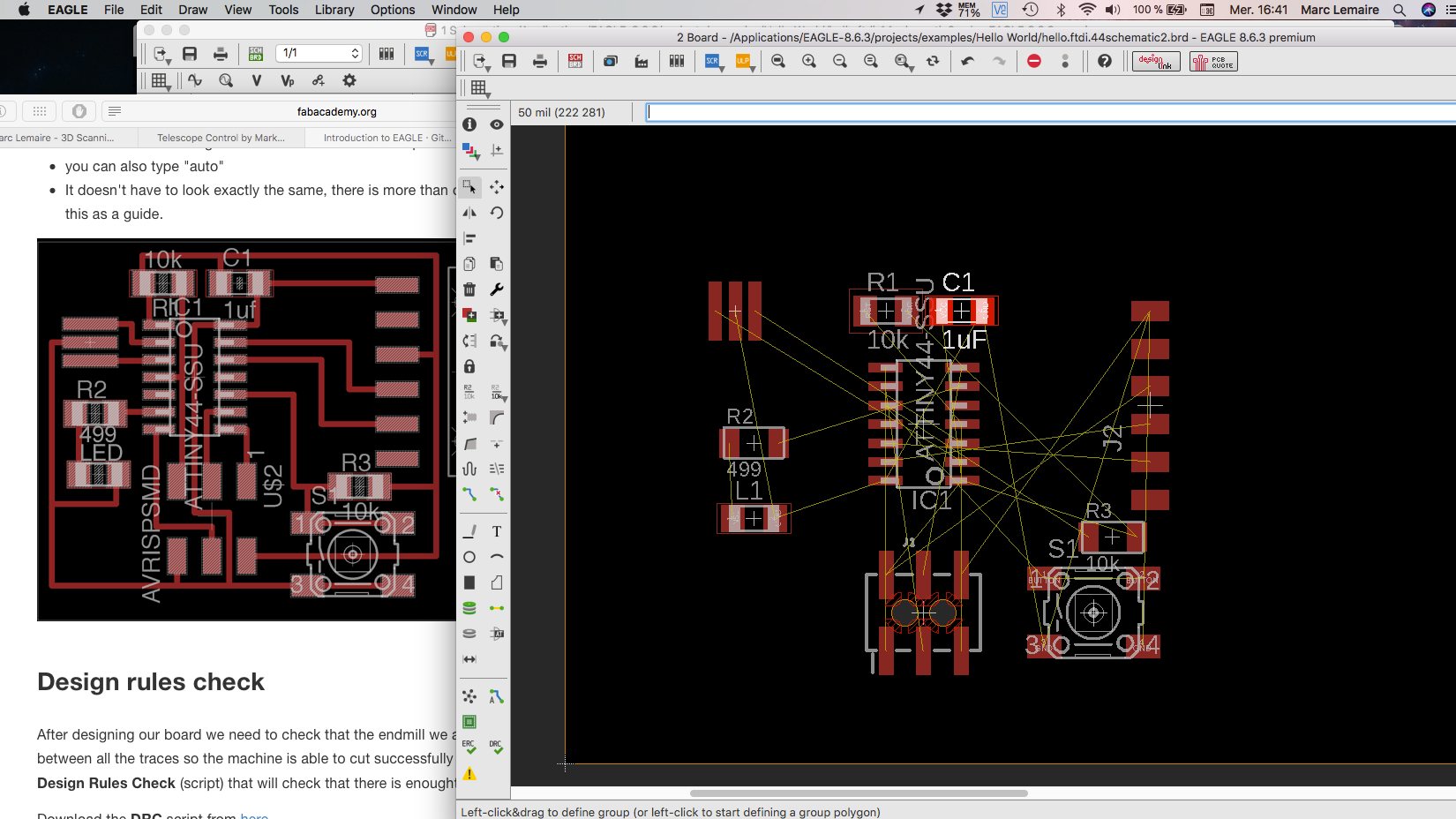
Task: Select the Name tool (R2 10k)
Action: click(x=469, y=392)
